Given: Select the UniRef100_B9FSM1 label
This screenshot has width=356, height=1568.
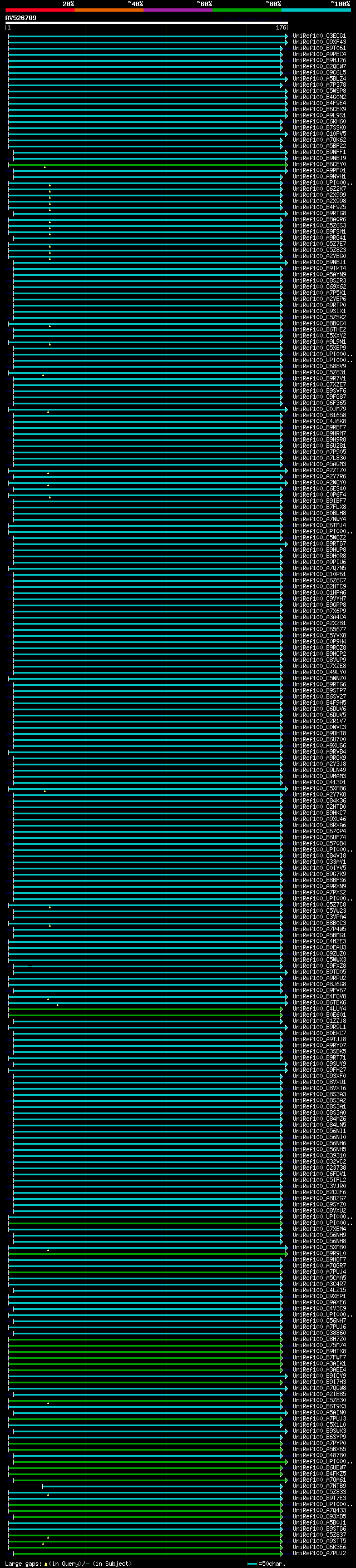Looking at the screenshot, I should pyautogui.click(x=319, y=231).
